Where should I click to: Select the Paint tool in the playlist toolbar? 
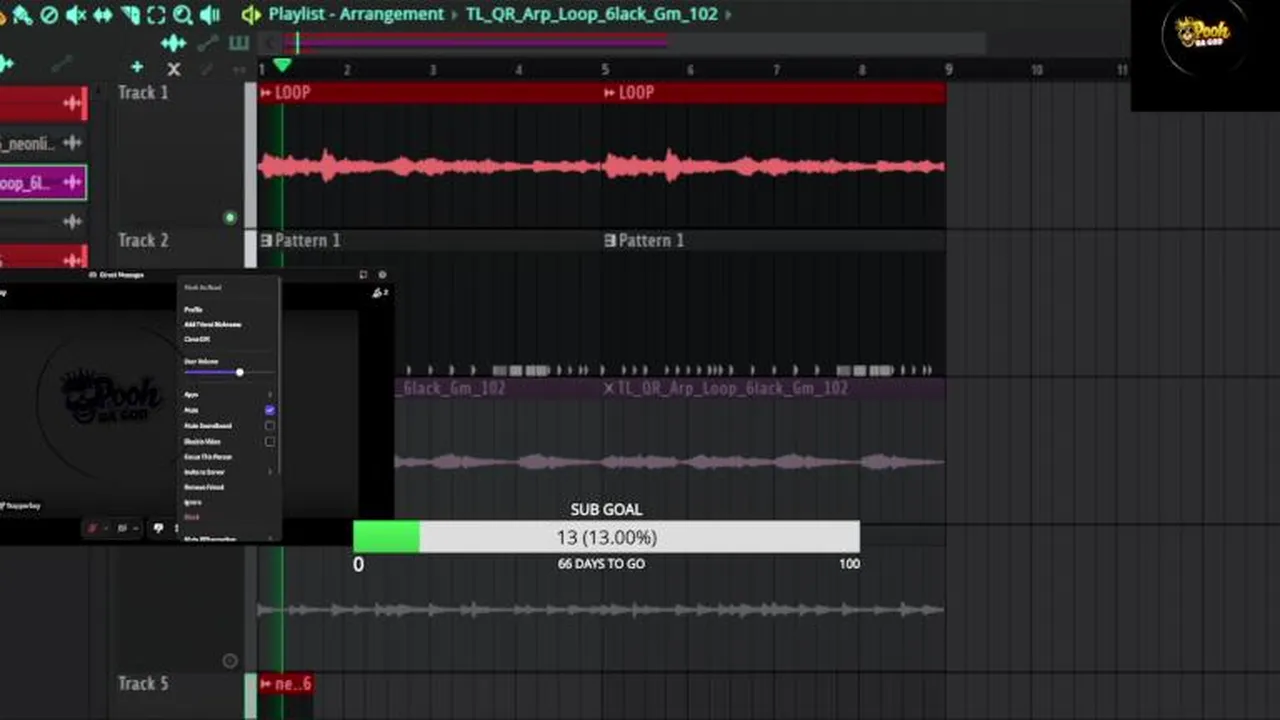[22, 14]
